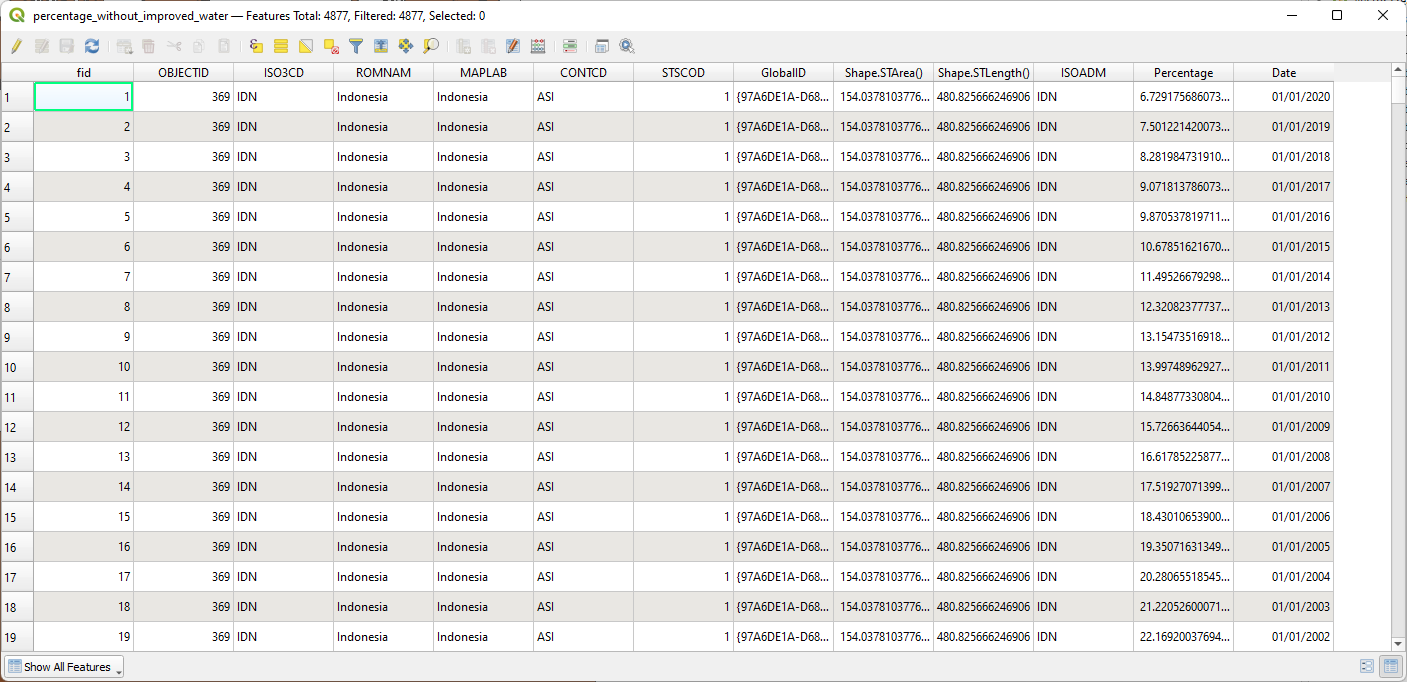This screenshot has height=682, width=1407.
Task: Zoom map to selected rows
Action: pos(431,46)
